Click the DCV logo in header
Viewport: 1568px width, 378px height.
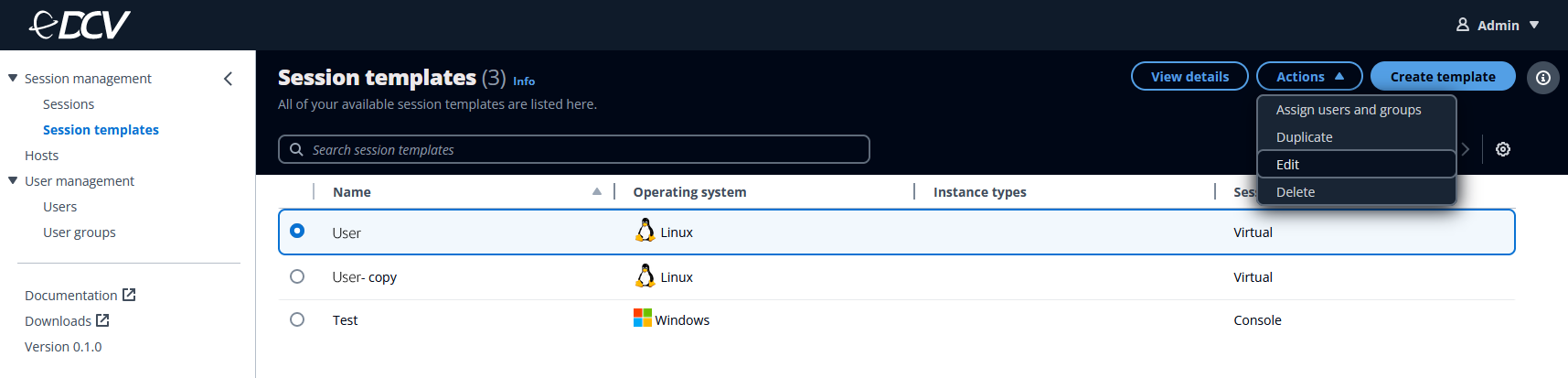tap(80, 25)
